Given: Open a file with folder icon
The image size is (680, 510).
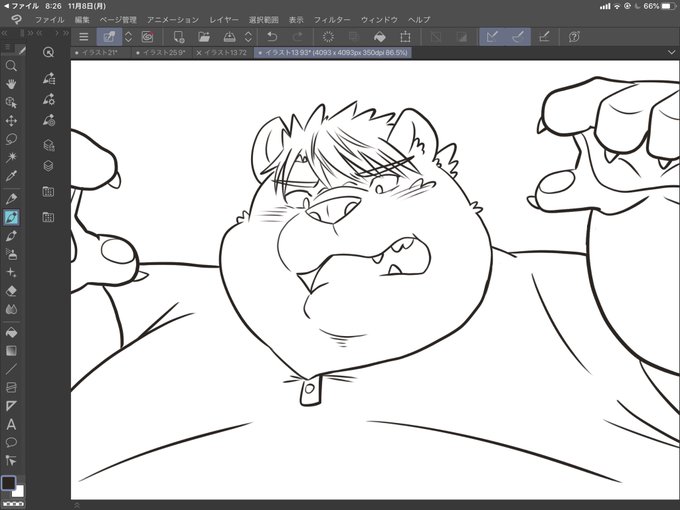Looking at the screenshot, I should pos(204,37).
